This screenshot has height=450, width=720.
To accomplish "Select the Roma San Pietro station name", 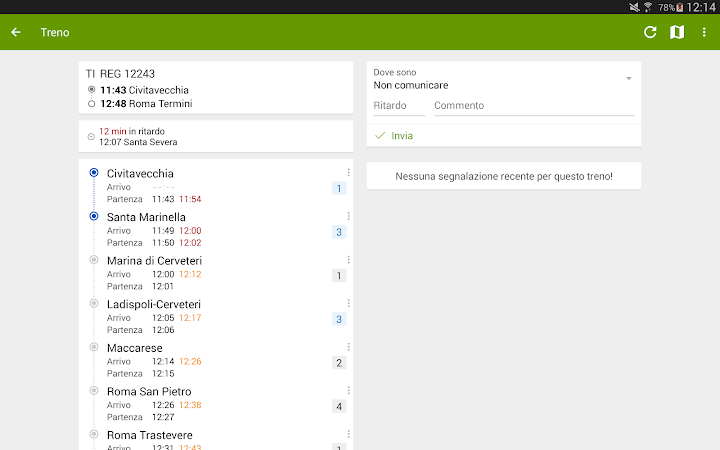I will [149, 392].
